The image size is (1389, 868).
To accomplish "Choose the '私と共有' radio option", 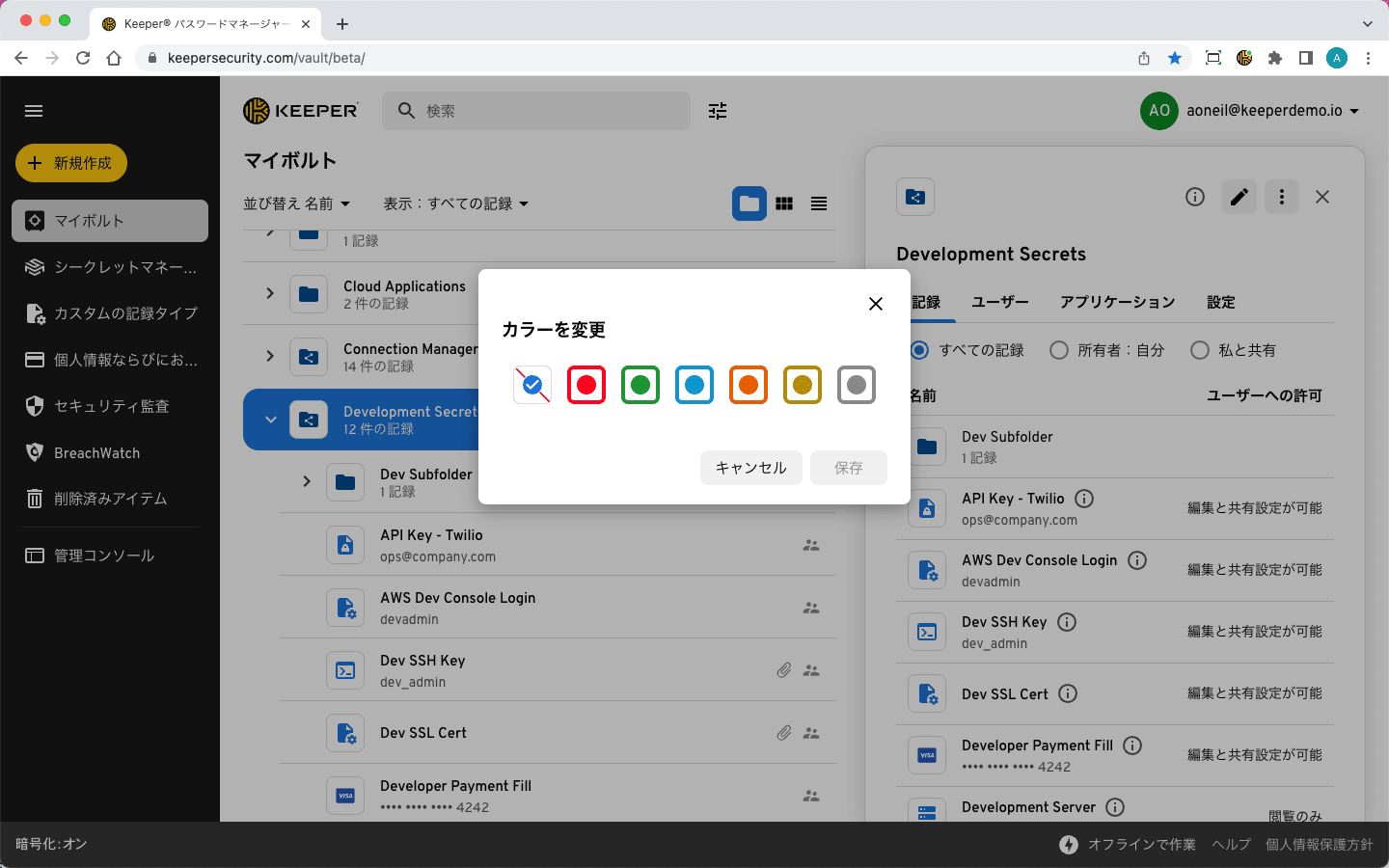I will (x=1200, y=350).
